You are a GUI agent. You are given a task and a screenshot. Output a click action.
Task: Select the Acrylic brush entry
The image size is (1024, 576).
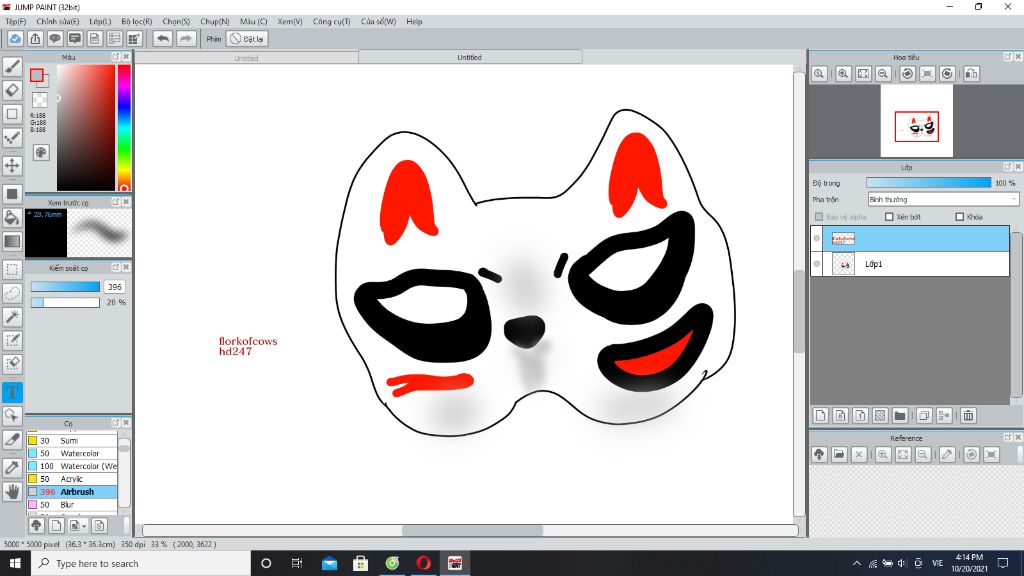72,479
